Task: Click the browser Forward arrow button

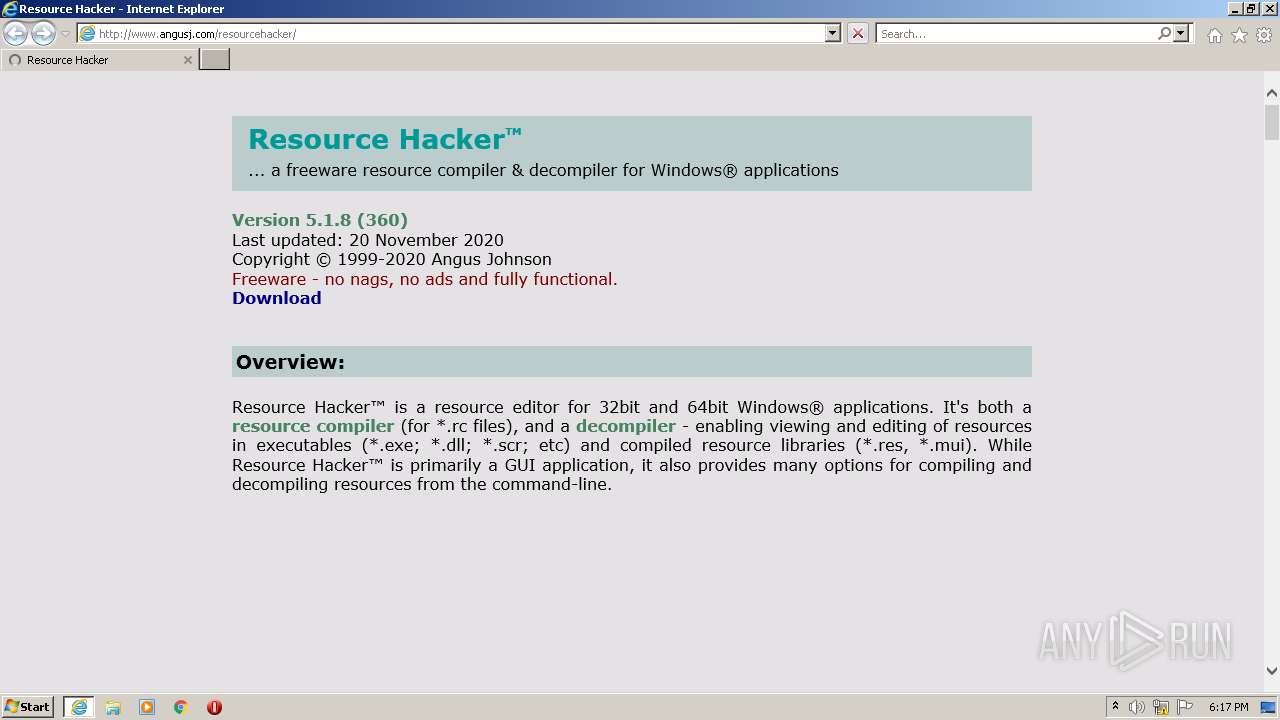Action: click(x=43, y=33)
